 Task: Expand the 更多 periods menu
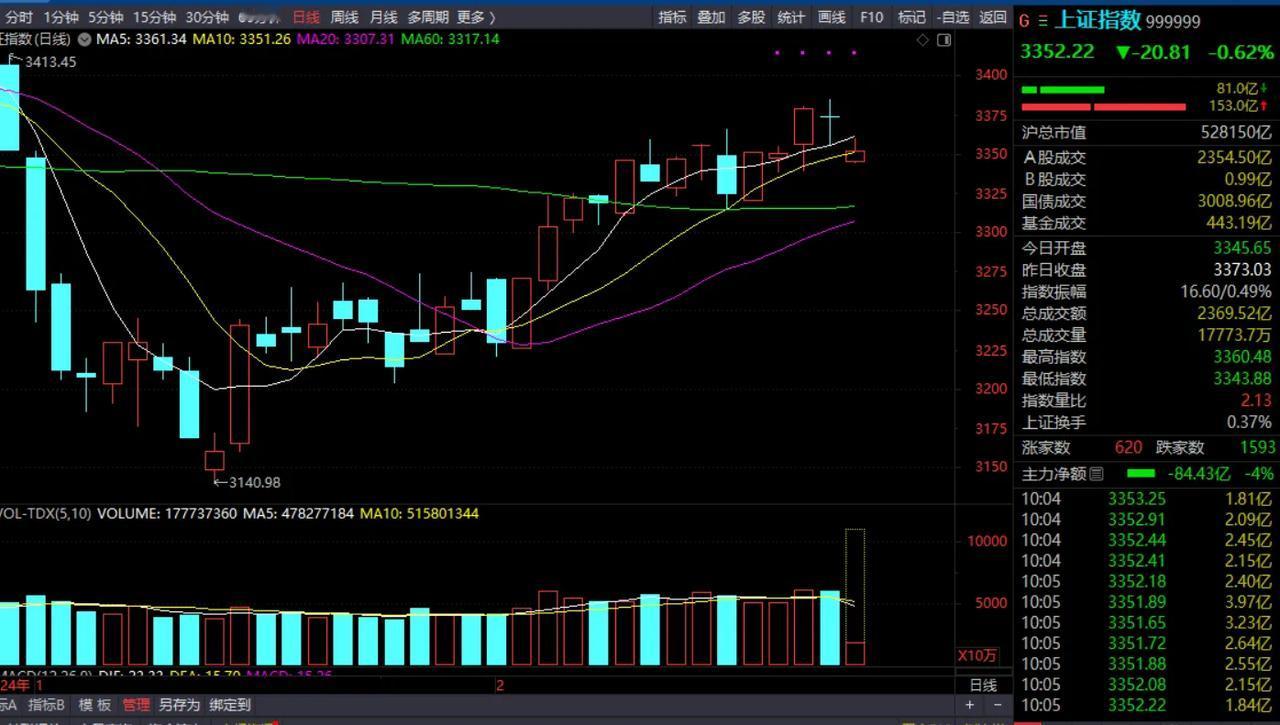(475, 17)
